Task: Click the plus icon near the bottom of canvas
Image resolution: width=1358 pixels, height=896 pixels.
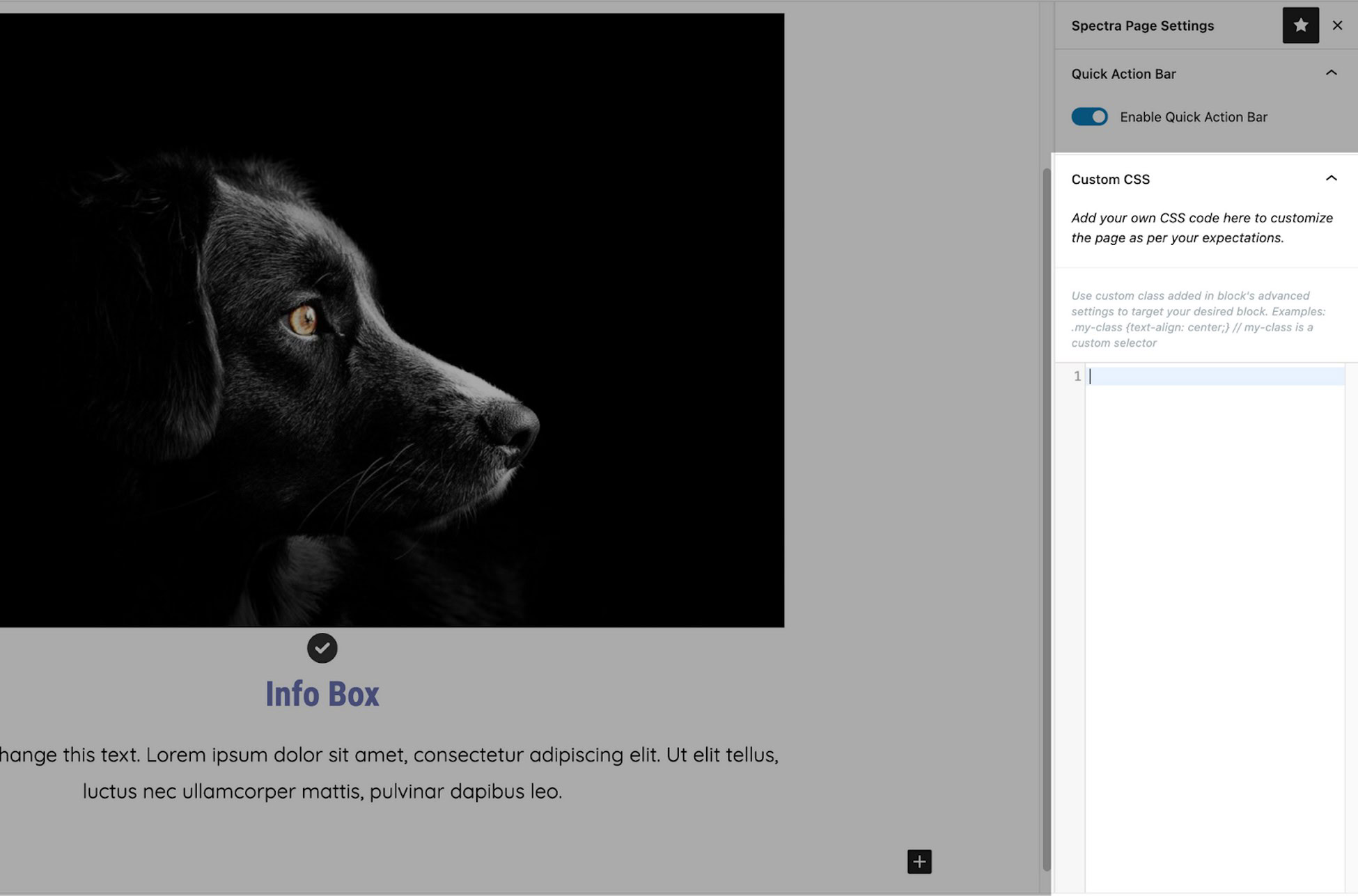Action: pyautogui.click(x=919, y=862)
